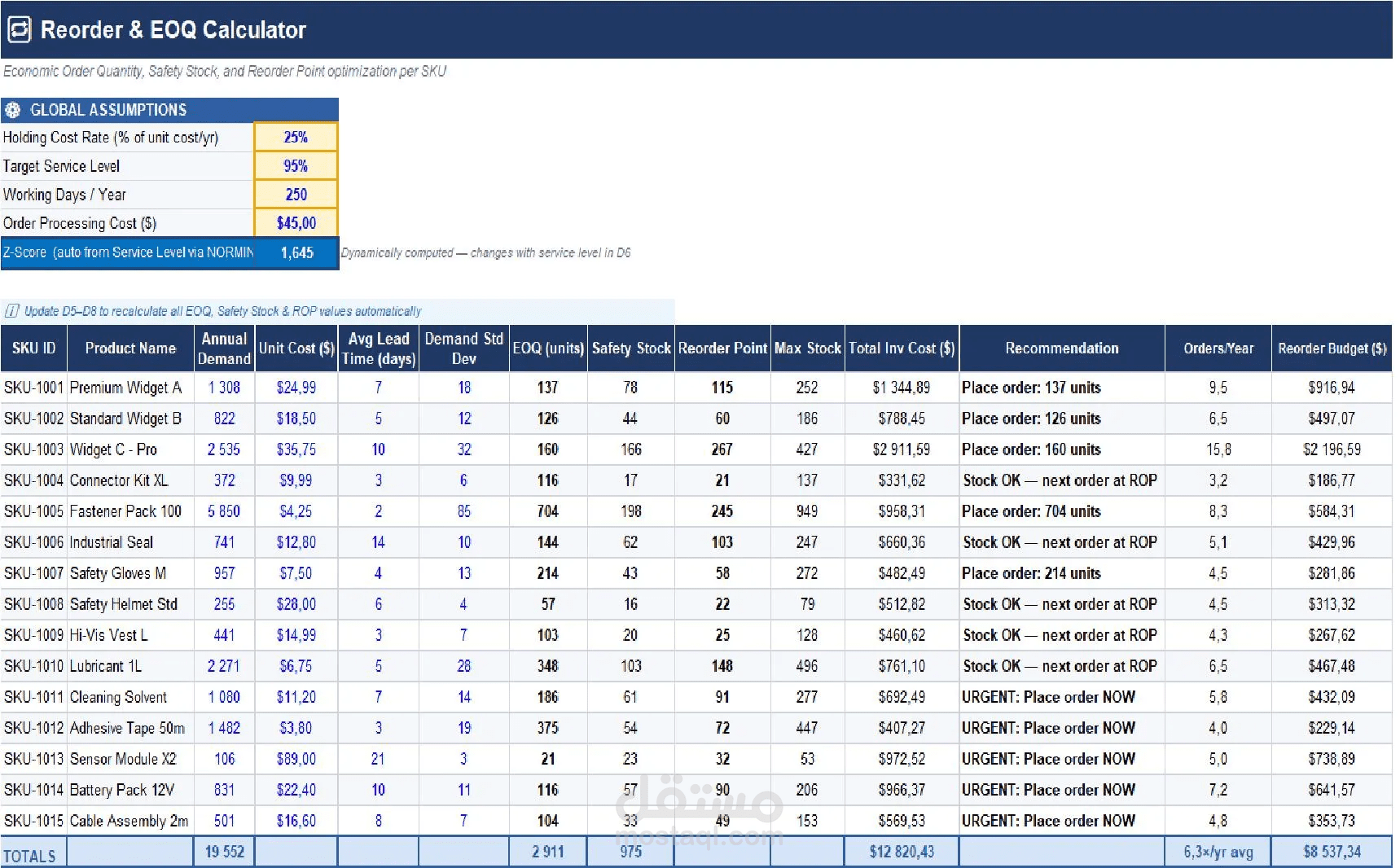Select the SKU-1001 cell
Viewport: 1400px width, 868px height.
pos(34,388)
